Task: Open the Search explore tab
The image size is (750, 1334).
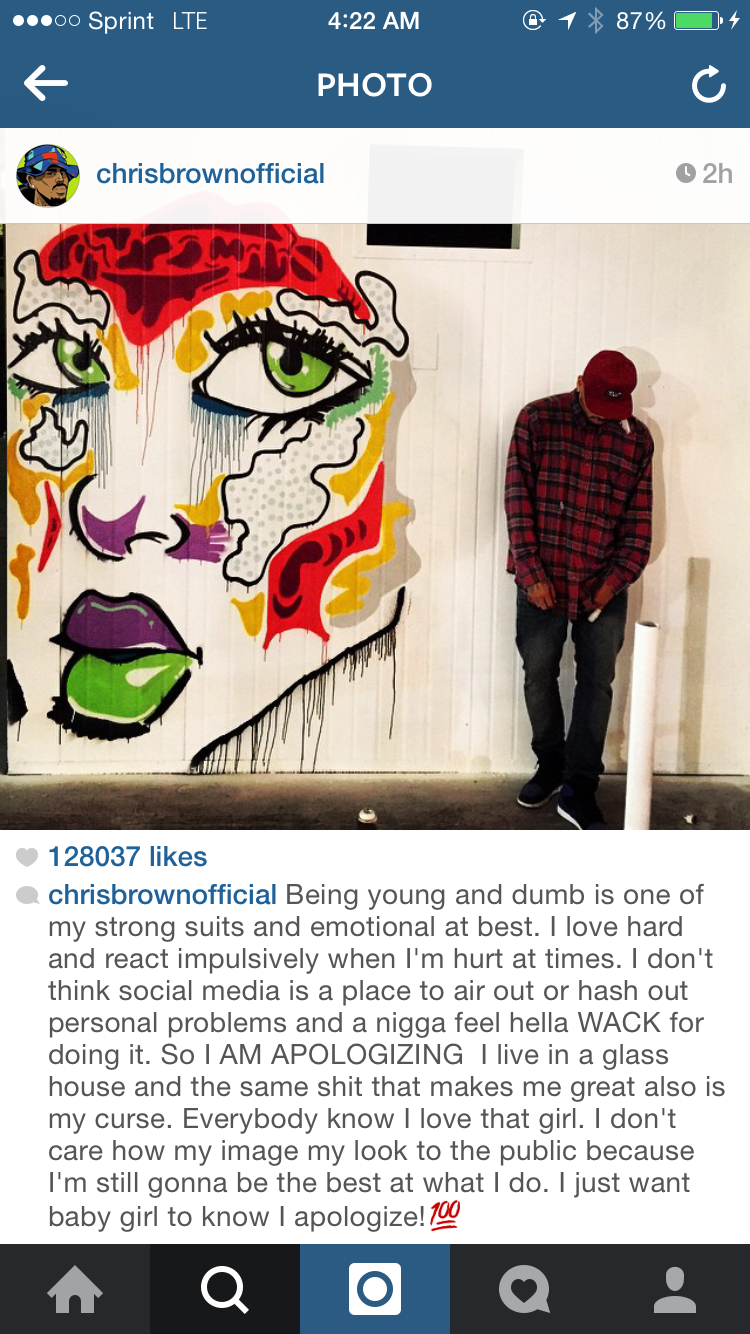Action: coord(225,1289)
